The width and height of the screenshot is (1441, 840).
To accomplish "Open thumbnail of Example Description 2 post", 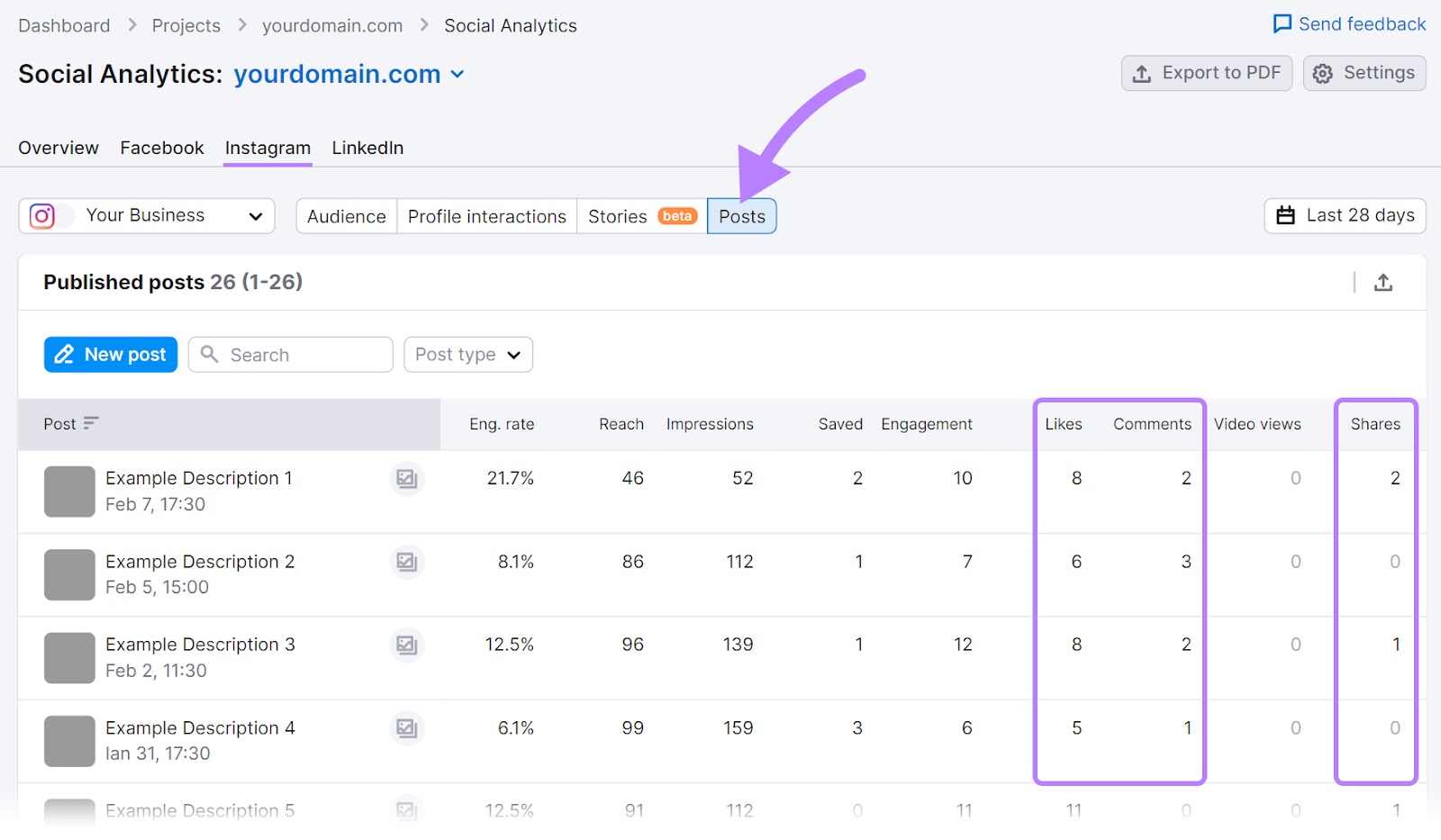I will (69, 574).
